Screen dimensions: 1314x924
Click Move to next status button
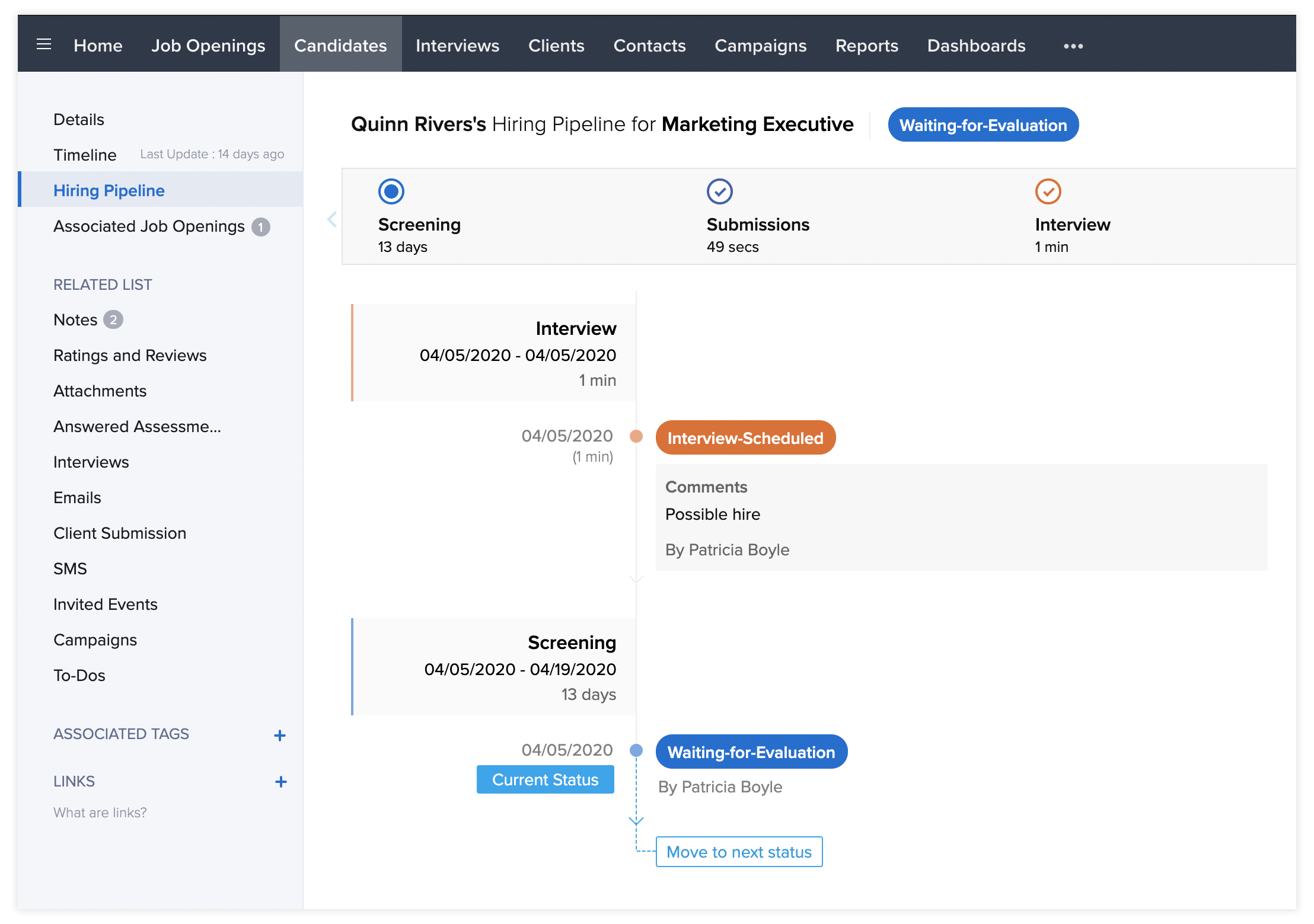coord(739,852)
